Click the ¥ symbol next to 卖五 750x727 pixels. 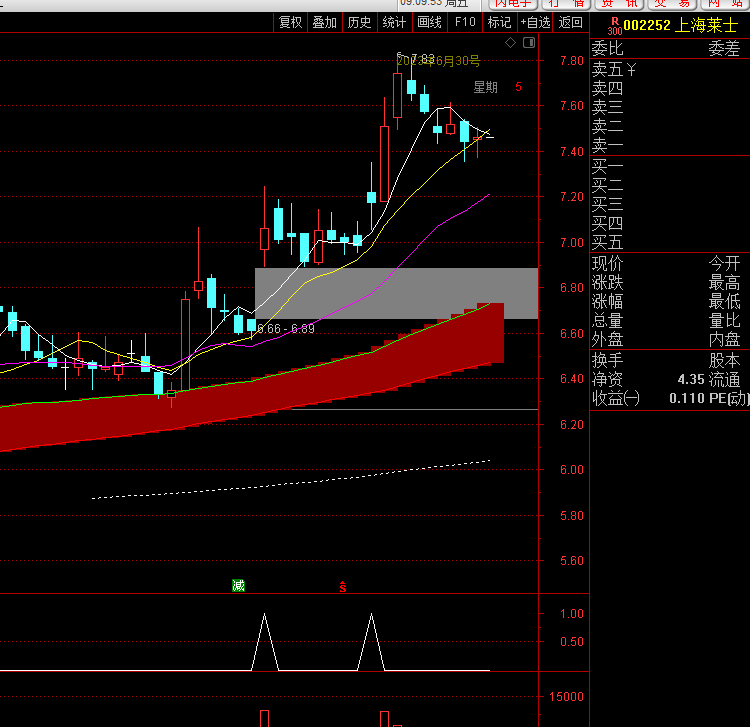click(x=631, y=70)
